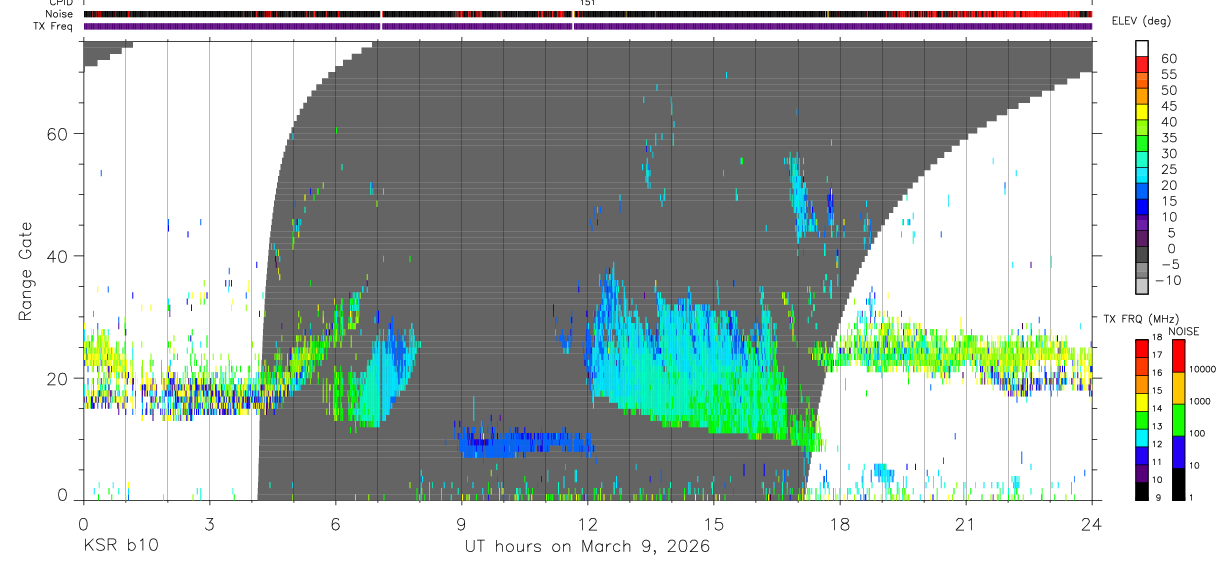The image size is (1228, 567).
Task: Click the '1000' label on NOISE scale
Action: pyautogui.click(x=1202, y=401)
